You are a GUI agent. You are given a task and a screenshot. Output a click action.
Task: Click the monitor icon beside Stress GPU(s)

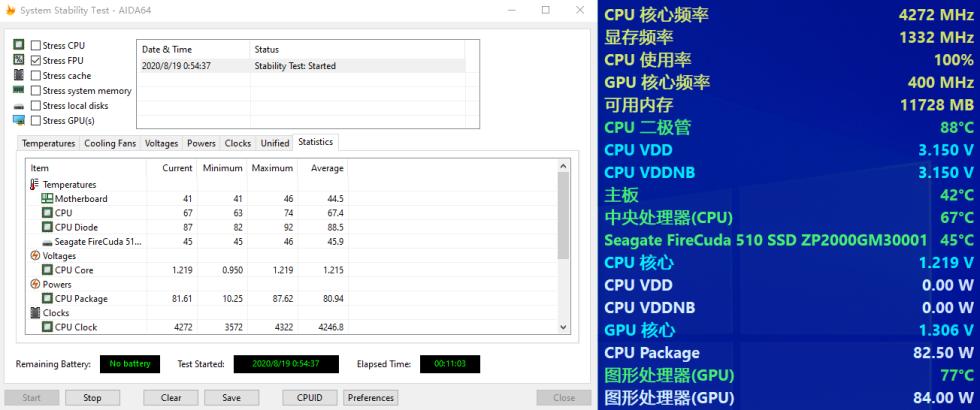[19, 120]
